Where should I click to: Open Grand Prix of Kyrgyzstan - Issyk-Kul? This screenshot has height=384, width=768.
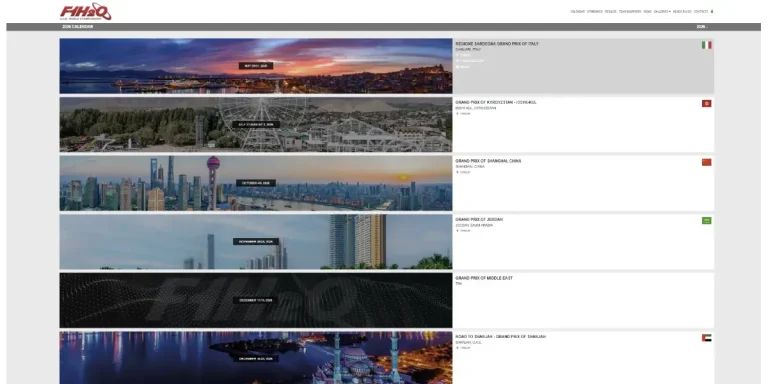[x=496, y=102]
